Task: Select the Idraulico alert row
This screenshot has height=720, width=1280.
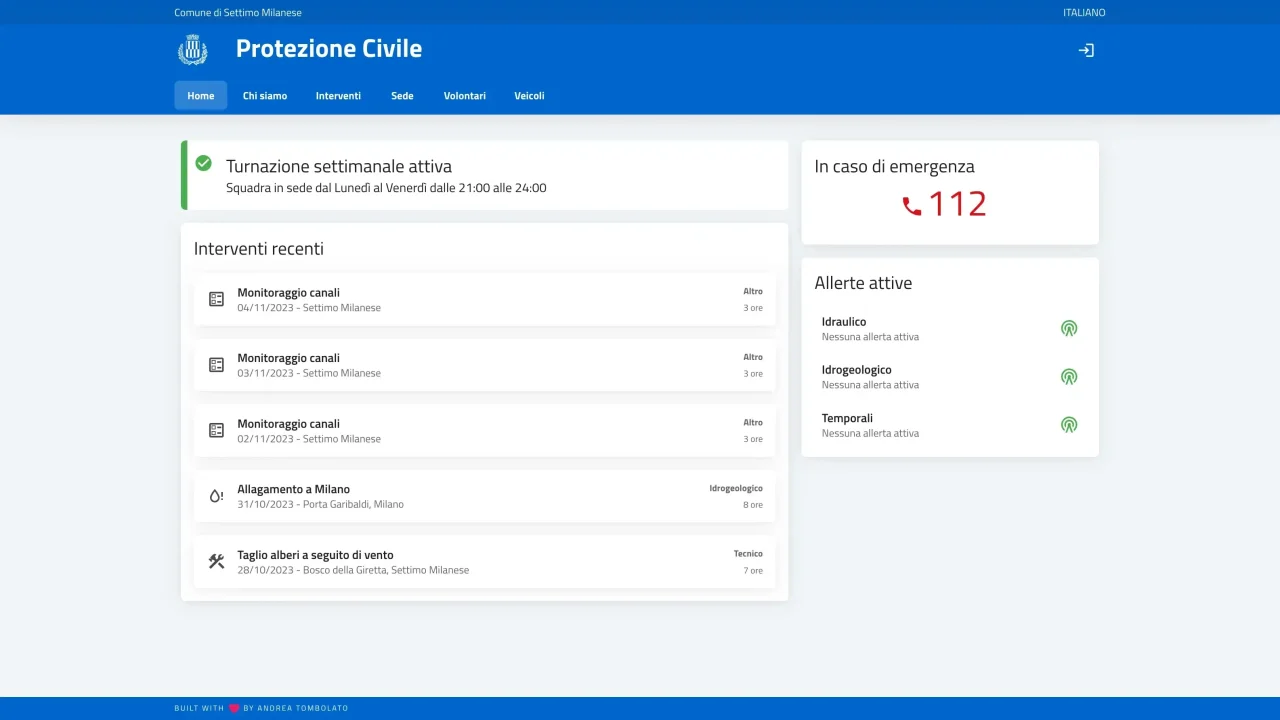Action: click(x=950, y=328)
